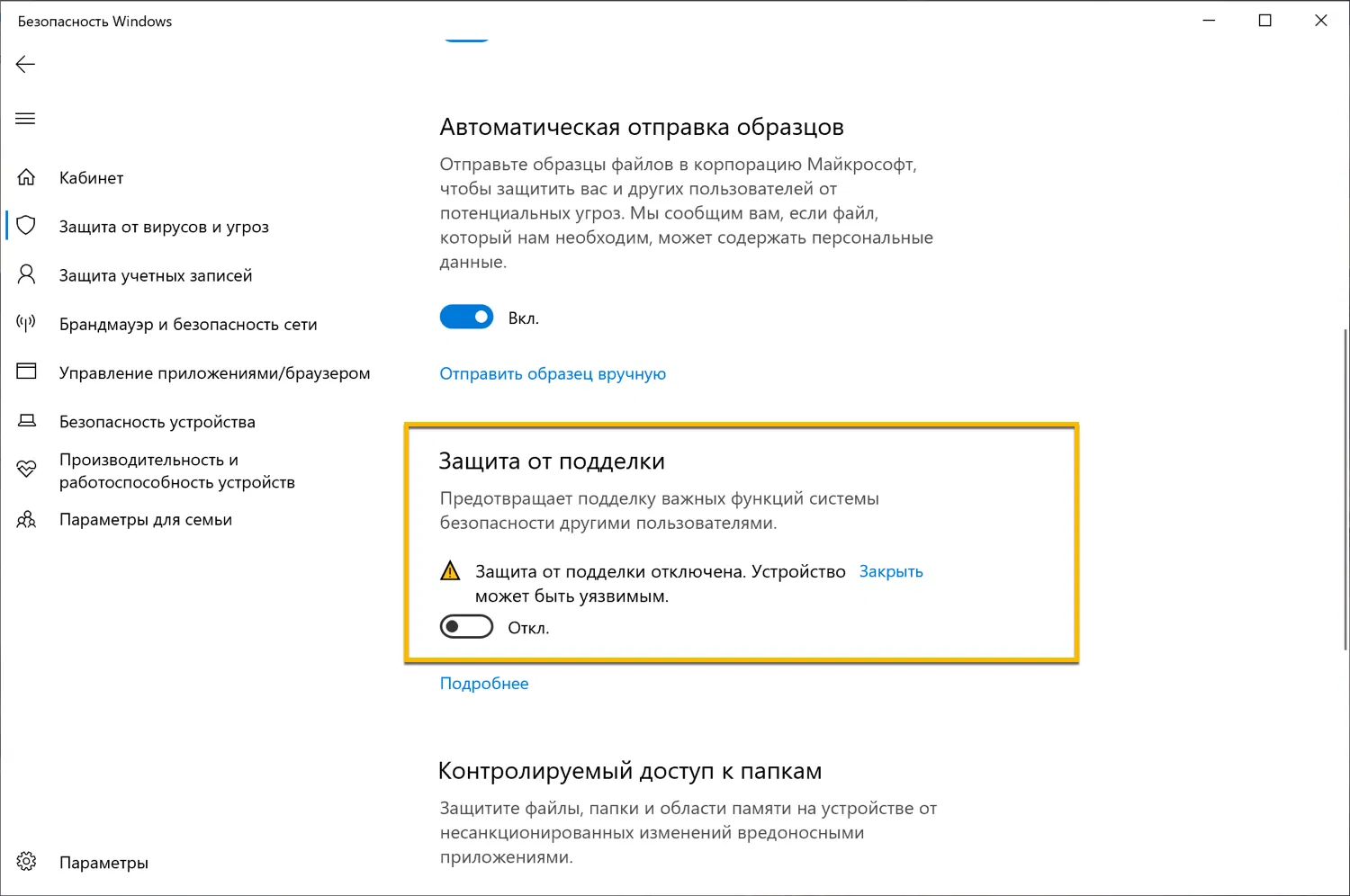Viewport: 1350px width, 896px height.
Task: Click the Home icon next to Кабинет
Action: click(26, 177)
